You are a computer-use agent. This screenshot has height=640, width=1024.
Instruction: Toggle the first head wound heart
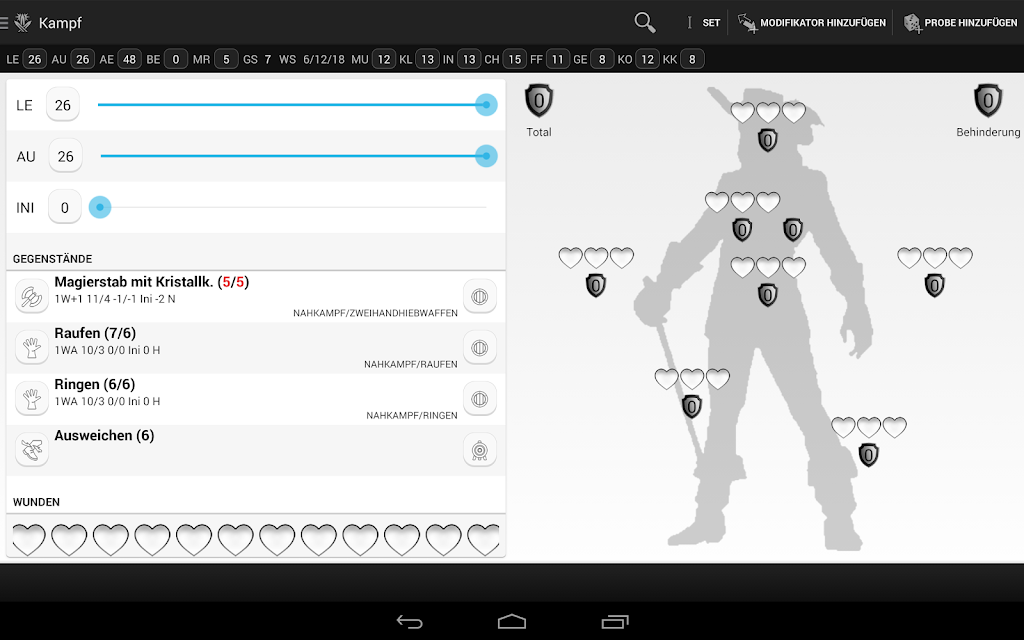(742, 112)
